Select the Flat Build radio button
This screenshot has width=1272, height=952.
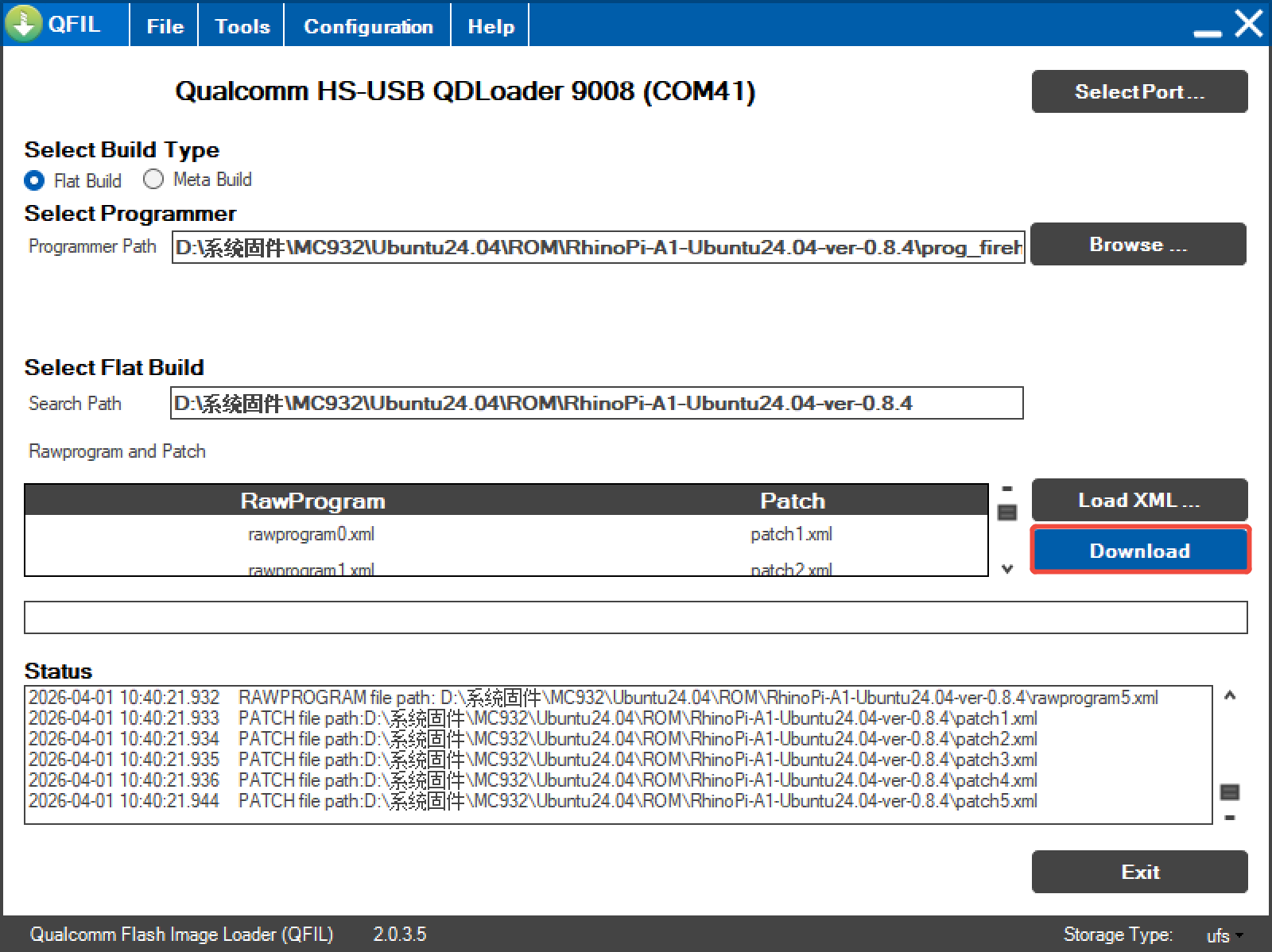pyautogui.click(x=34, y=180)
